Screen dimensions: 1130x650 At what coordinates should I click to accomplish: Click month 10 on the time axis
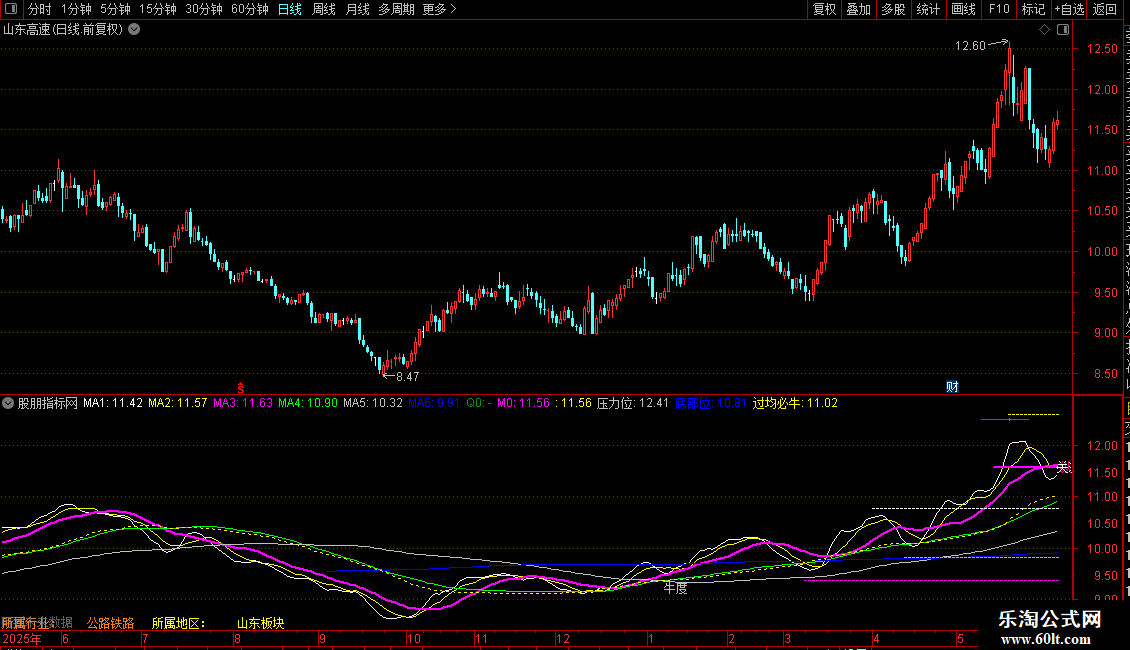pos(414,639)
